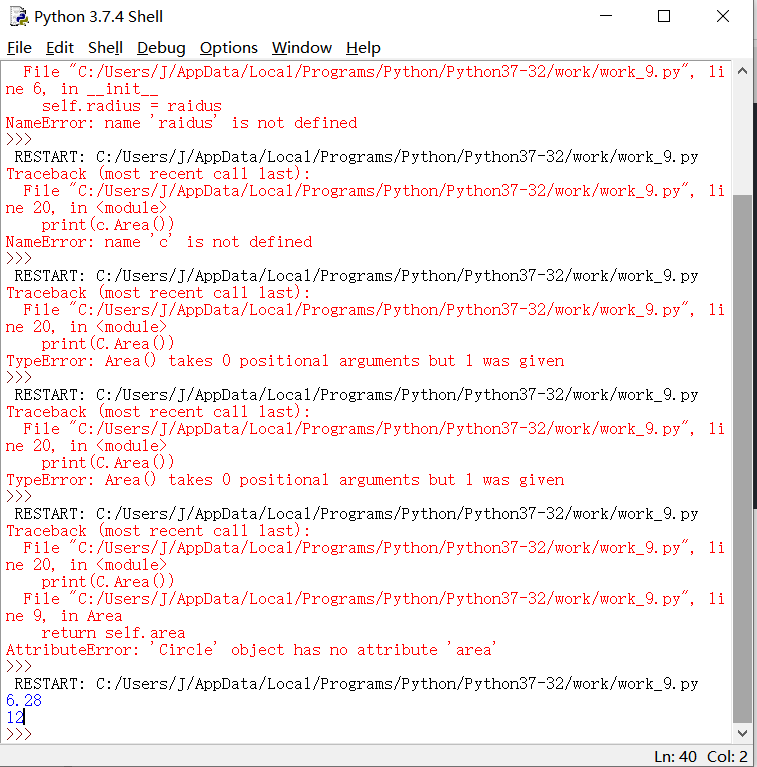
Task: Open the Options menu
Action: pyautogui.click(x=228, y=48)
